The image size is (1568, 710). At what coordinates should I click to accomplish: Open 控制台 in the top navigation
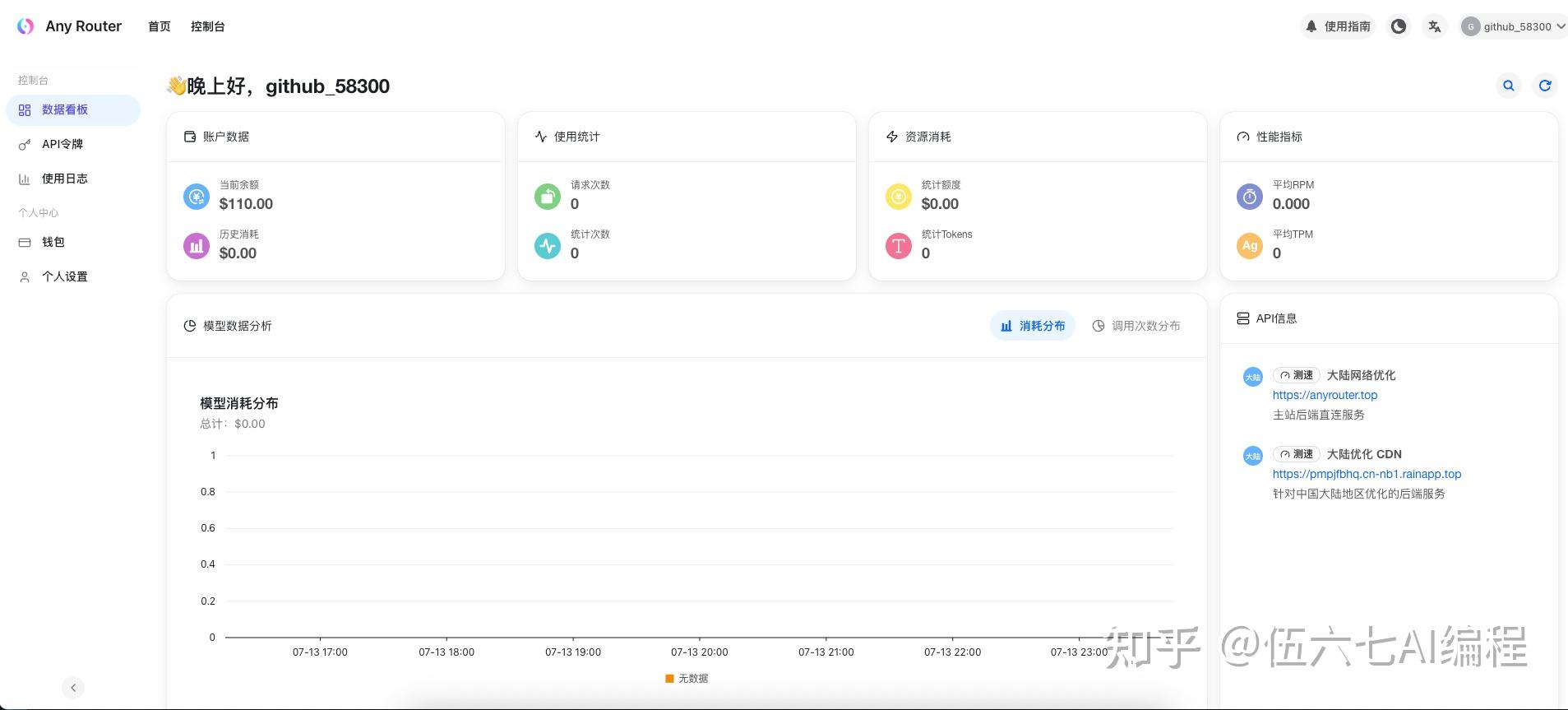click(x=208, y=26)
